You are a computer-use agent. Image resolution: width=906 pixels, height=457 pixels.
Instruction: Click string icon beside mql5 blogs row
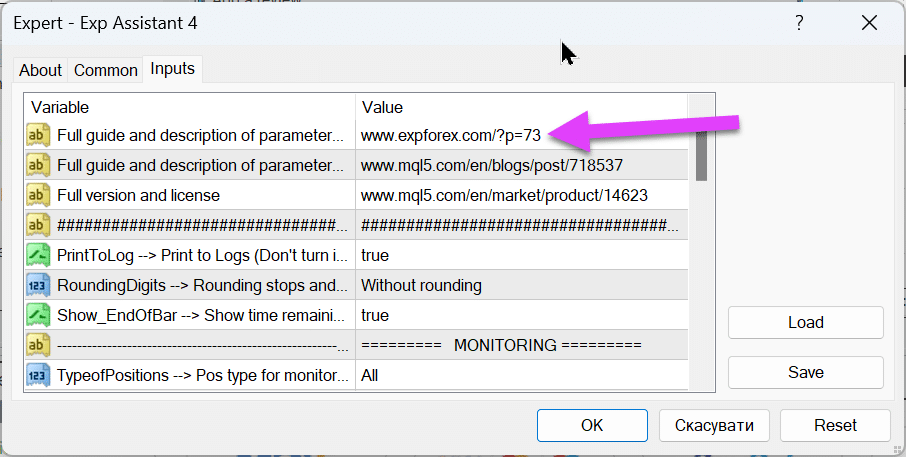click(38, 165)
